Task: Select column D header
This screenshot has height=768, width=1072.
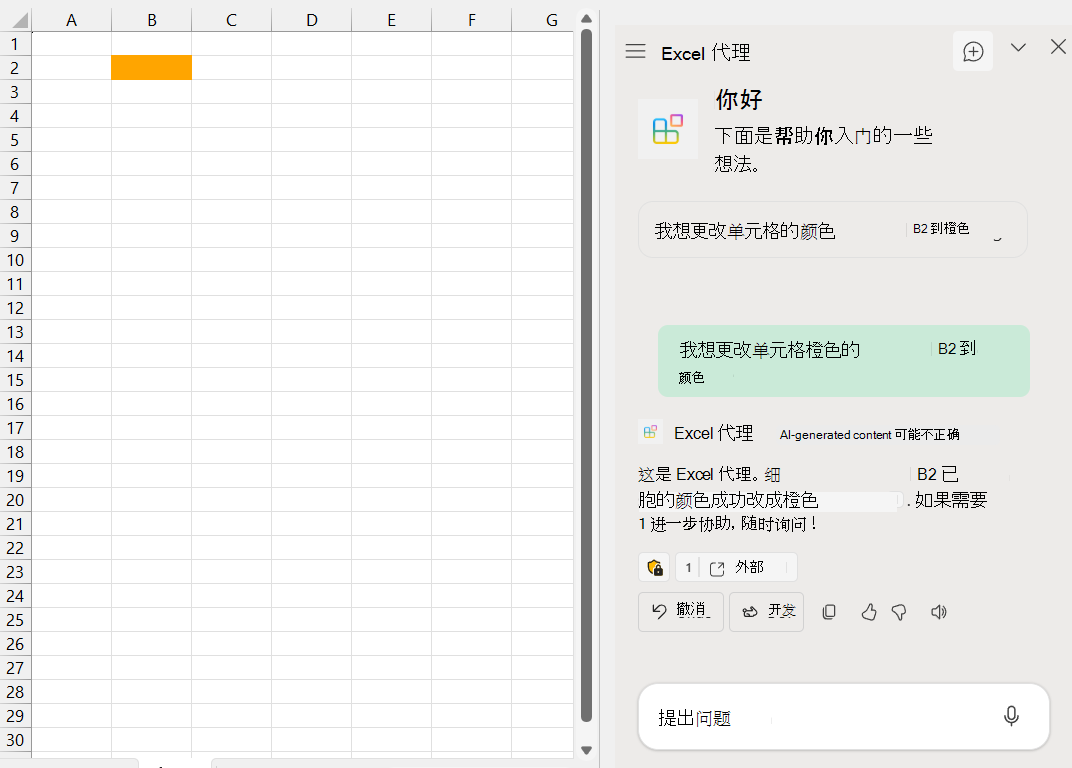Action: [311, 21]
